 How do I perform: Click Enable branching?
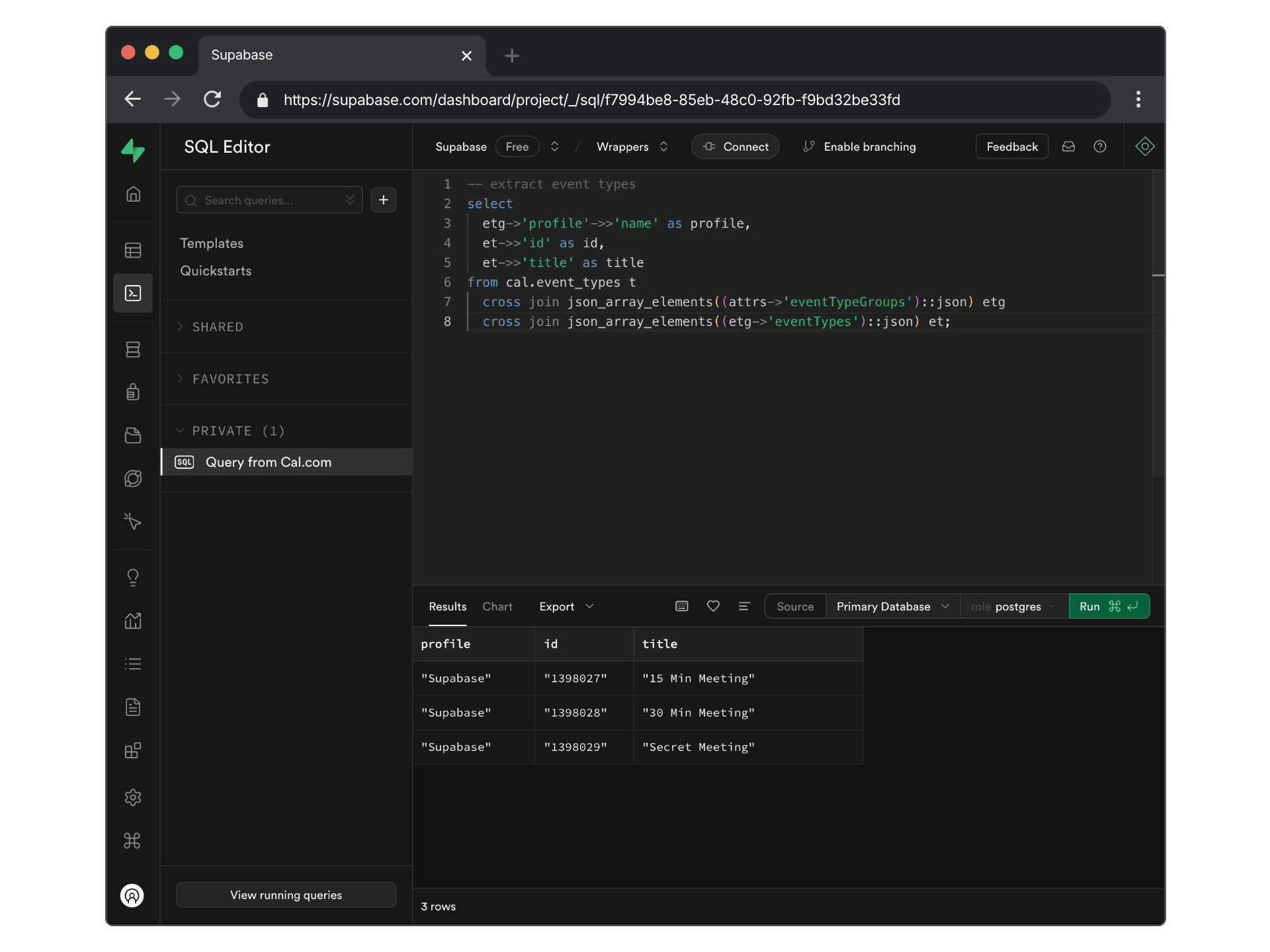pos(859,147)
